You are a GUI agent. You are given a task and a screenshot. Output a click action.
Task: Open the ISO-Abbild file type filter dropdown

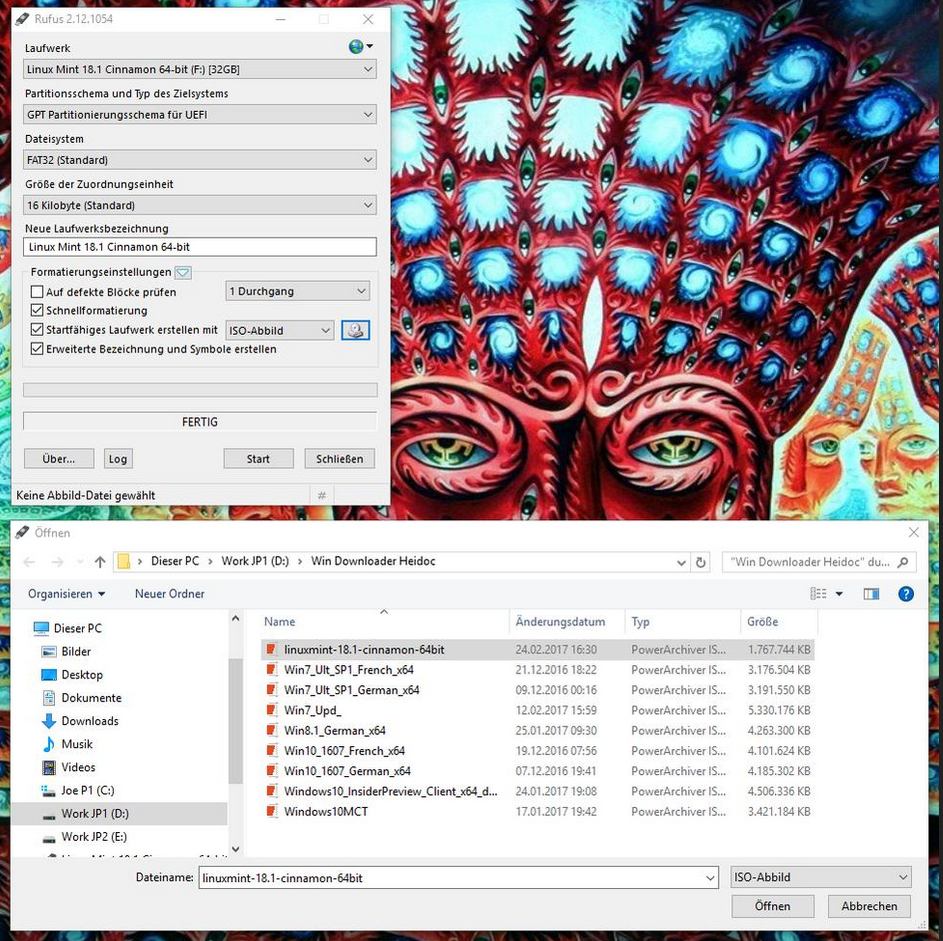click(821, 877)
